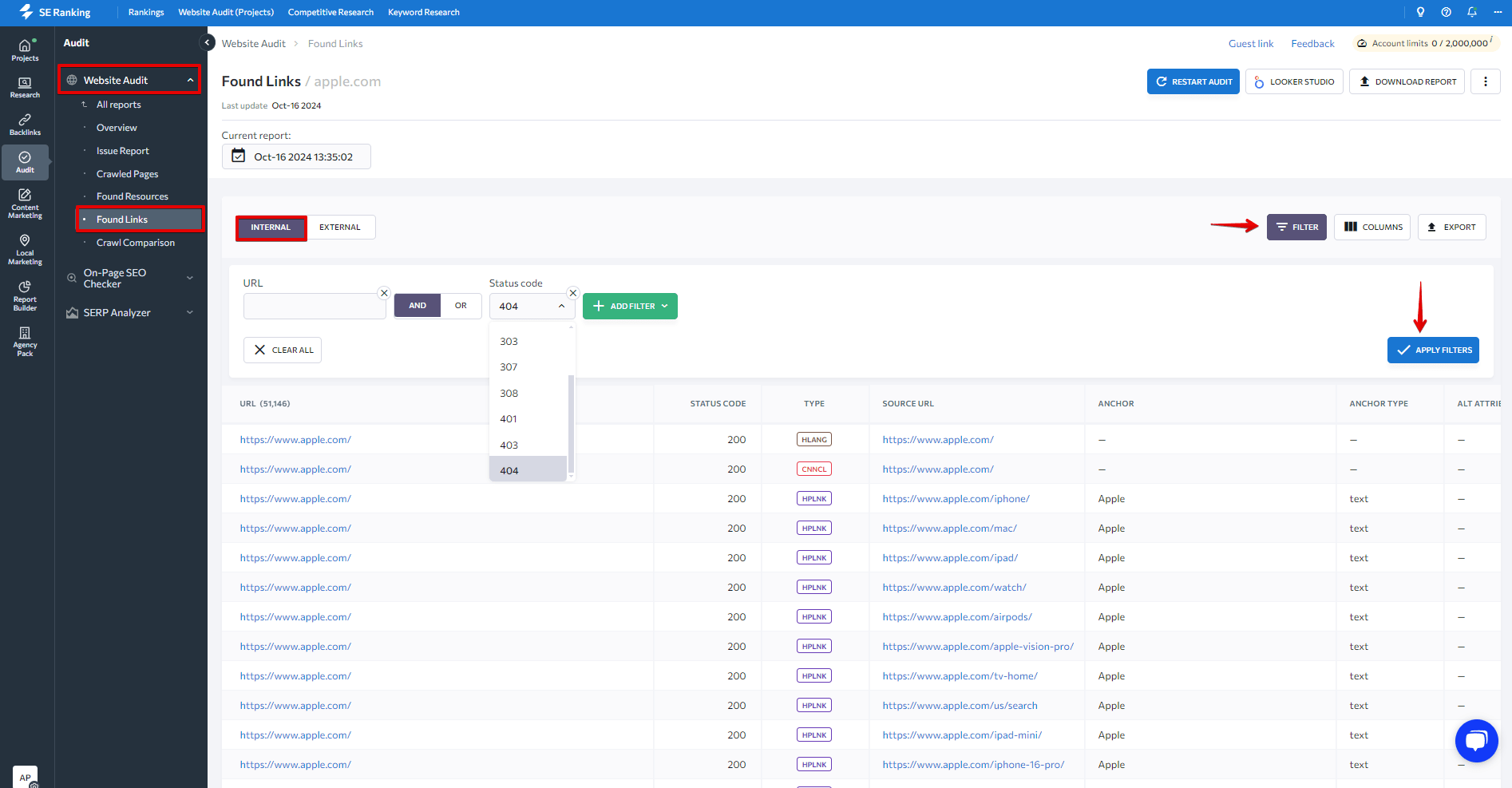Open Issue Report in sidebar
Viewport: 1512px width, 788px height.
pos(123,151)
